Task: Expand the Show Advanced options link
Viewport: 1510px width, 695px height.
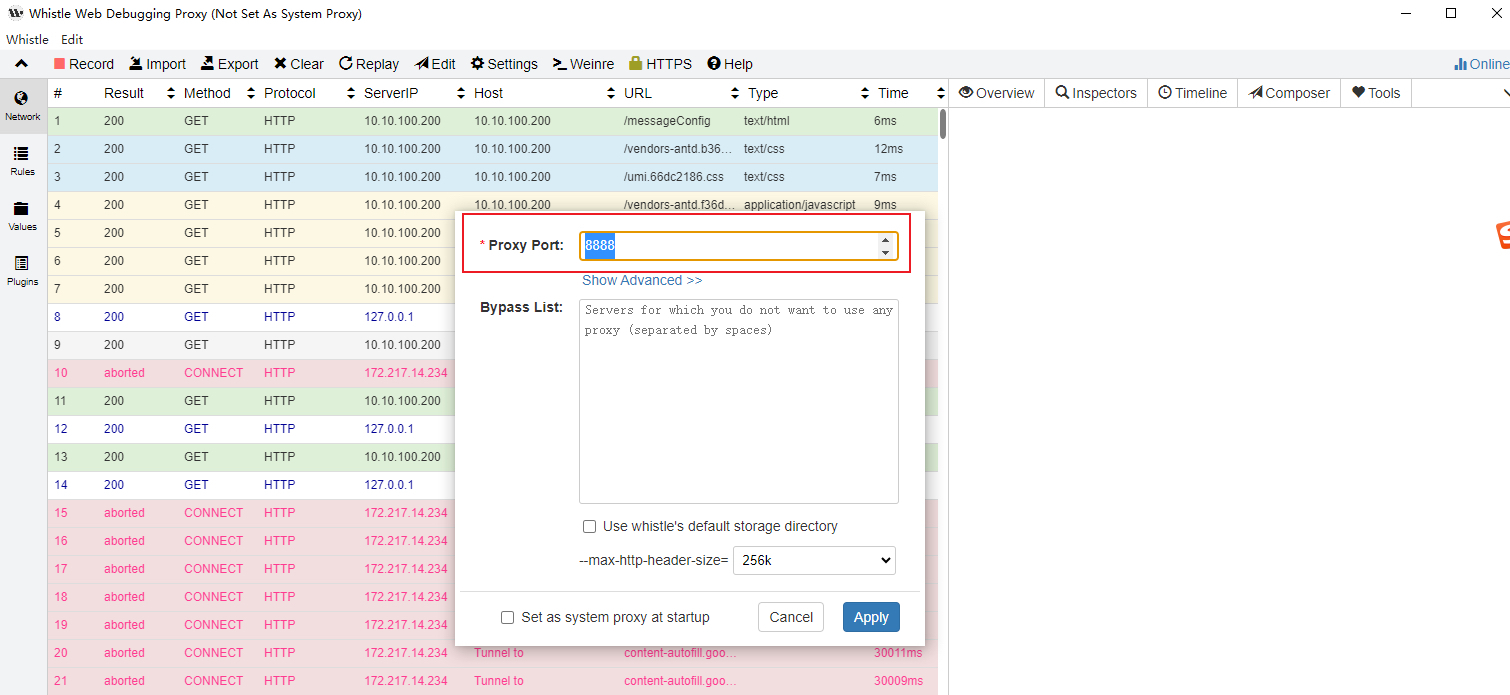Action: pyautogui.click(x=642, y=280)
